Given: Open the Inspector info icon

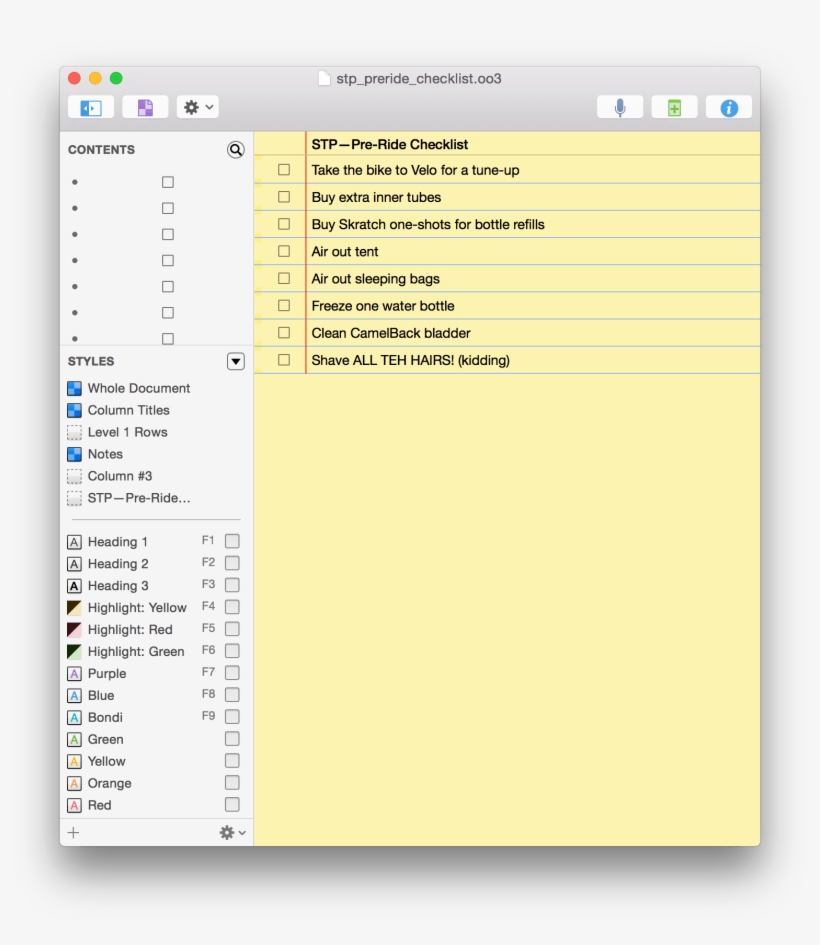Looking at the screenshot, I should tap(728, 107).
